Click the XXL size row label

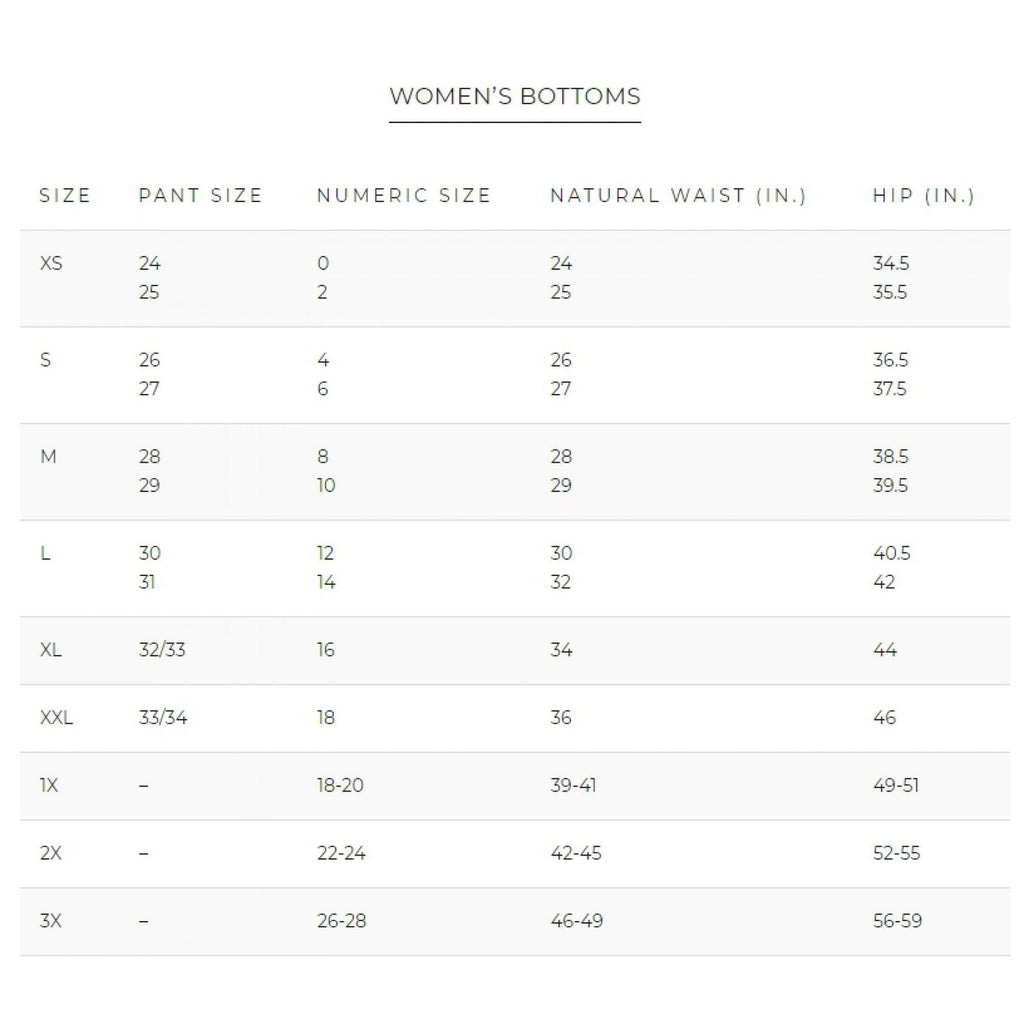click(56, 718)
